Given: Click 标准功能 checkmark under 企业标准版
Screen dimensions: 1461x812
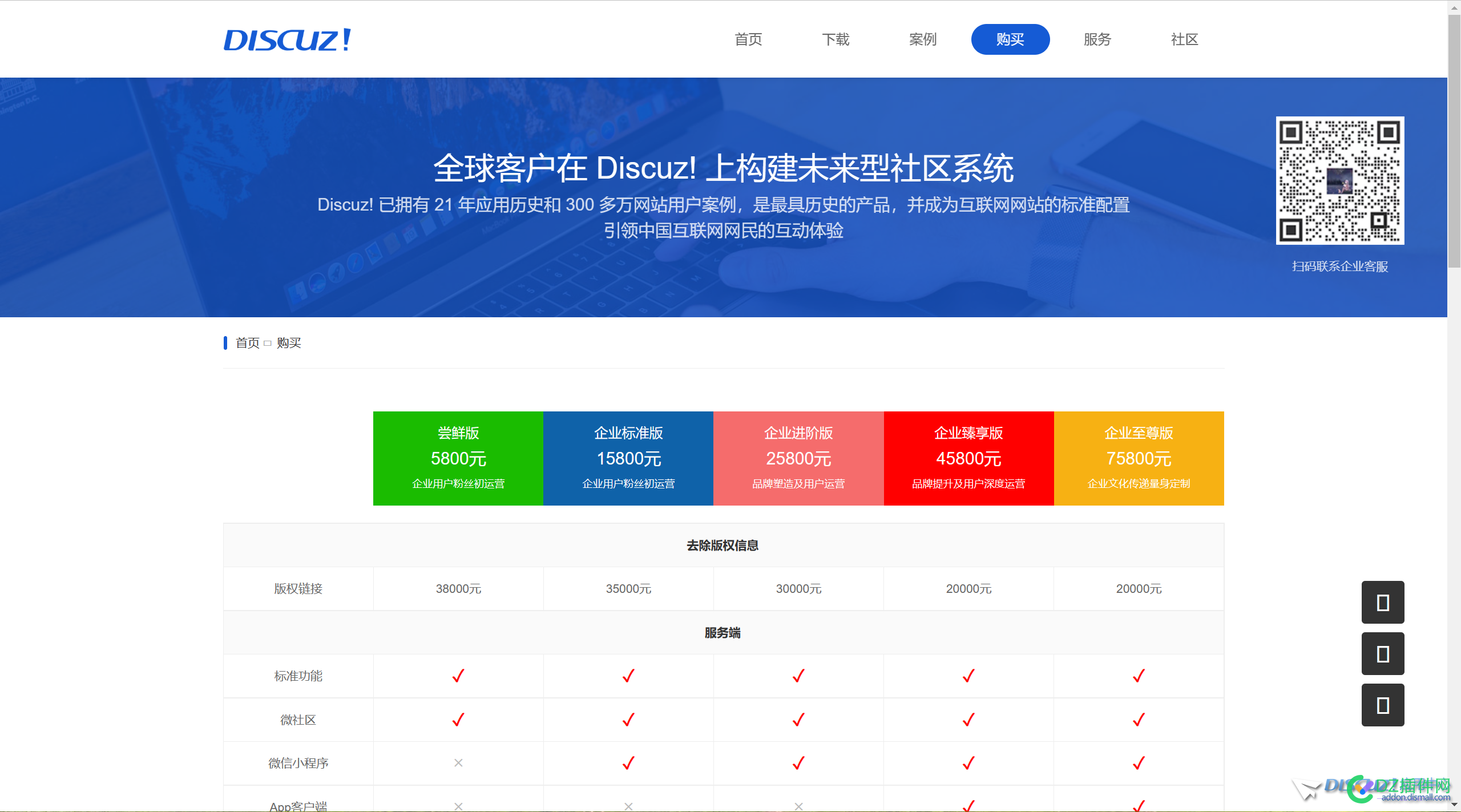Looking at the screenshot, I should (x=628, y=676).
